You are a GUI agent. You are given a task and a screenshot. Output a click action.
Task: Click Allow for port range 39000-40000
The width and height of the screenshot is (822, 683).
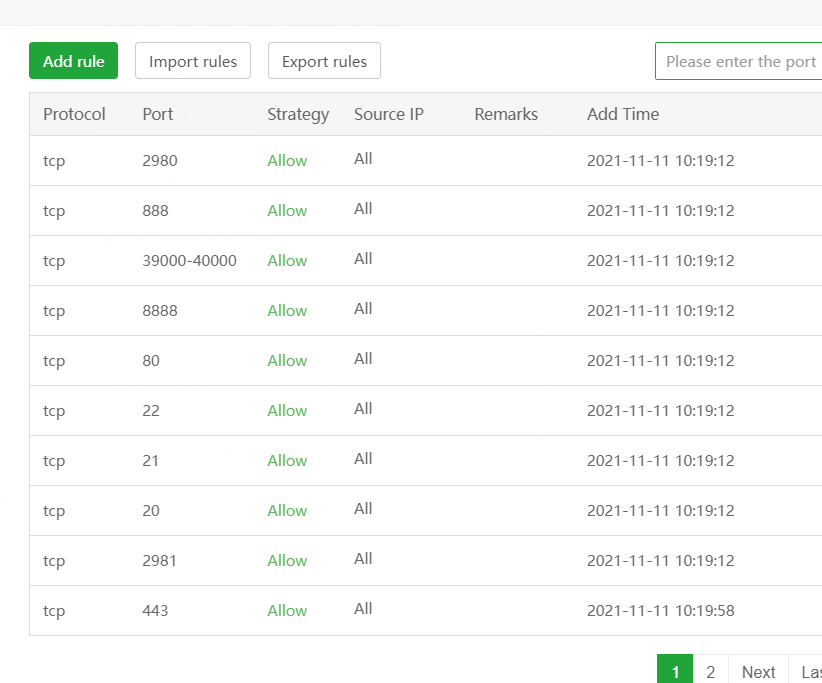coord(287,261)
